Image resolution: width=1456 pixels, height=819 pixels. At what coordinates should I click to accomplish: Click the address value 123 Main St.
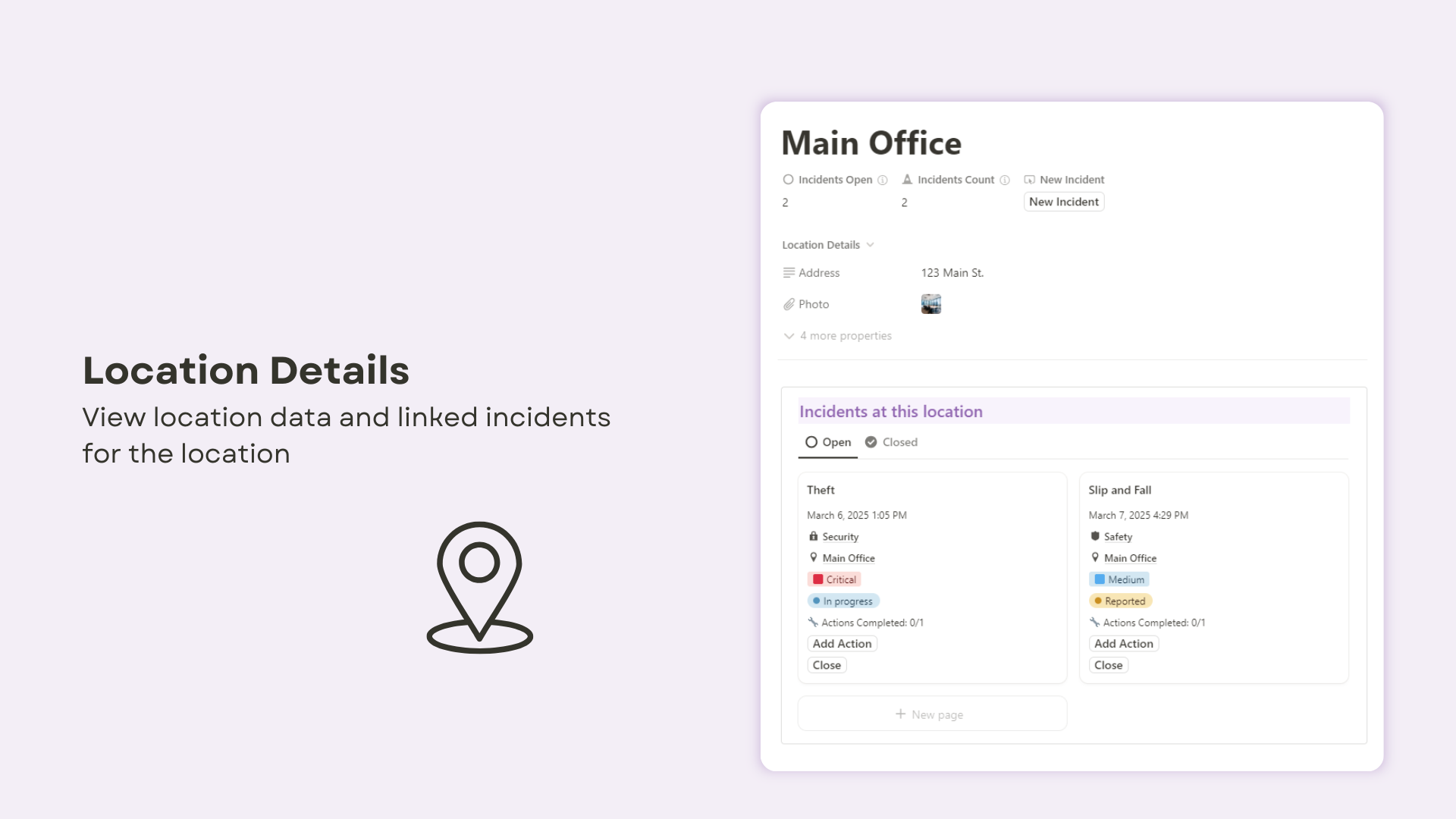point(952,273)
